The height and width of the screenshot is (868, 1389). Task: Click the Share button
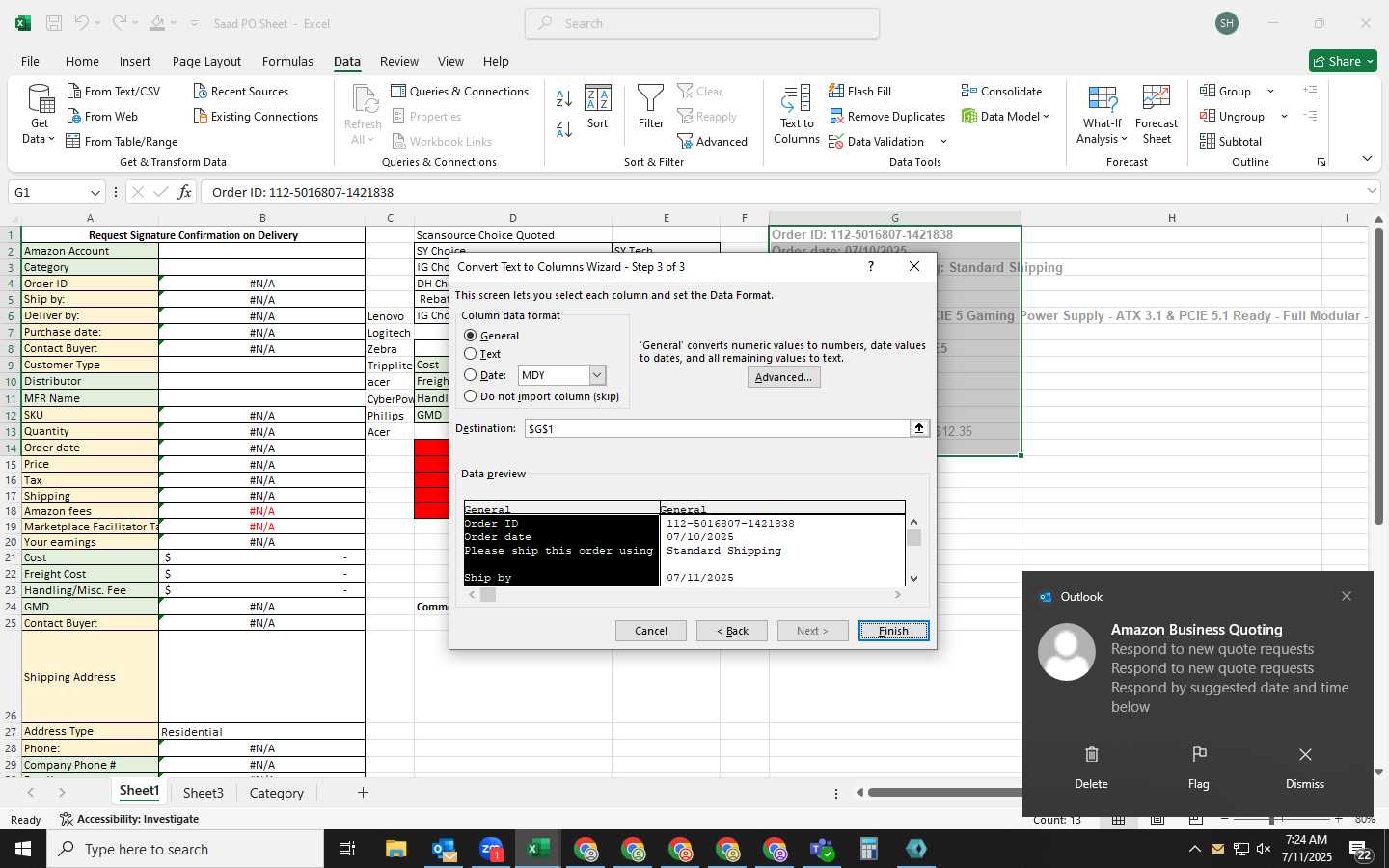pos(1343,61)
